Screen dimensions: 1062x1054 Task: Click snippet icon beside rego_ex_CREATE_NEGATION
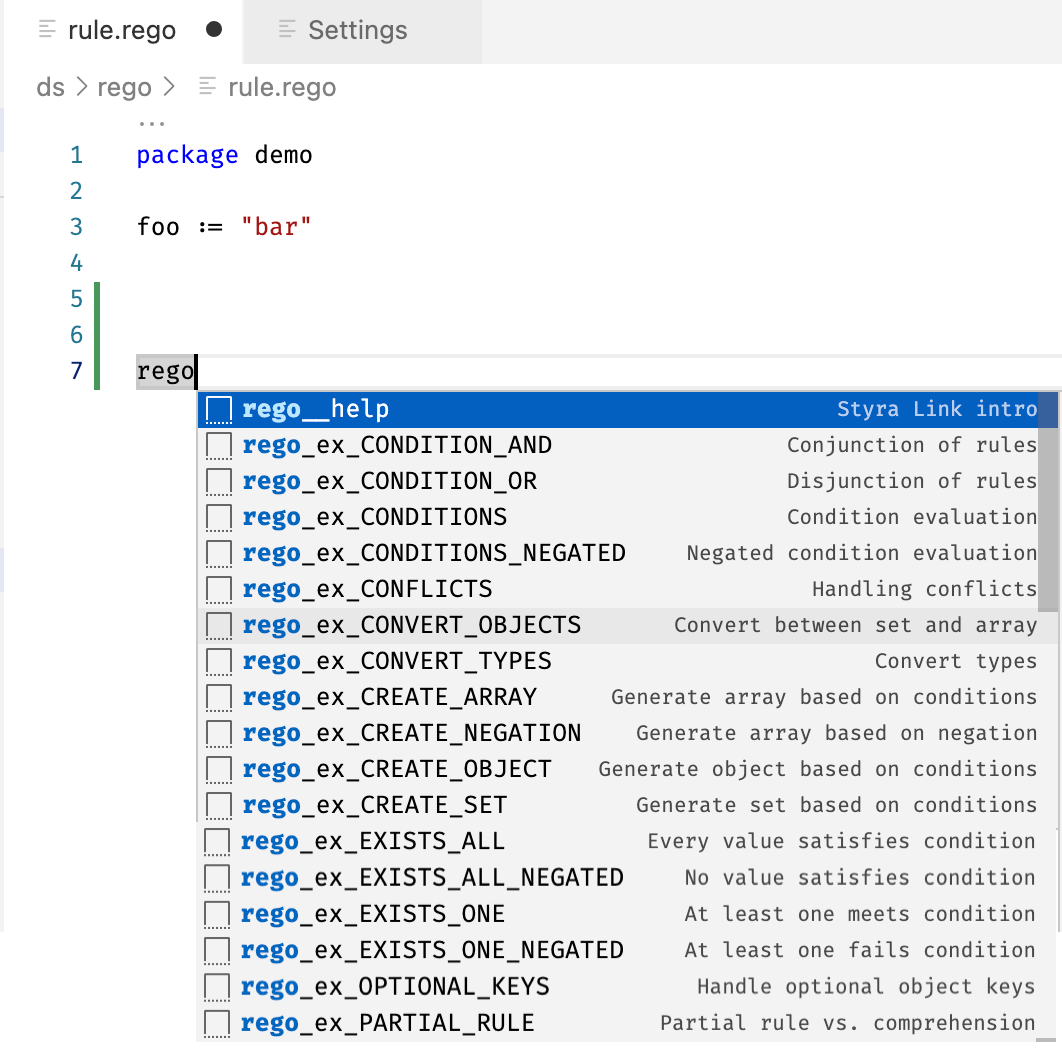(x=219, y=733)
